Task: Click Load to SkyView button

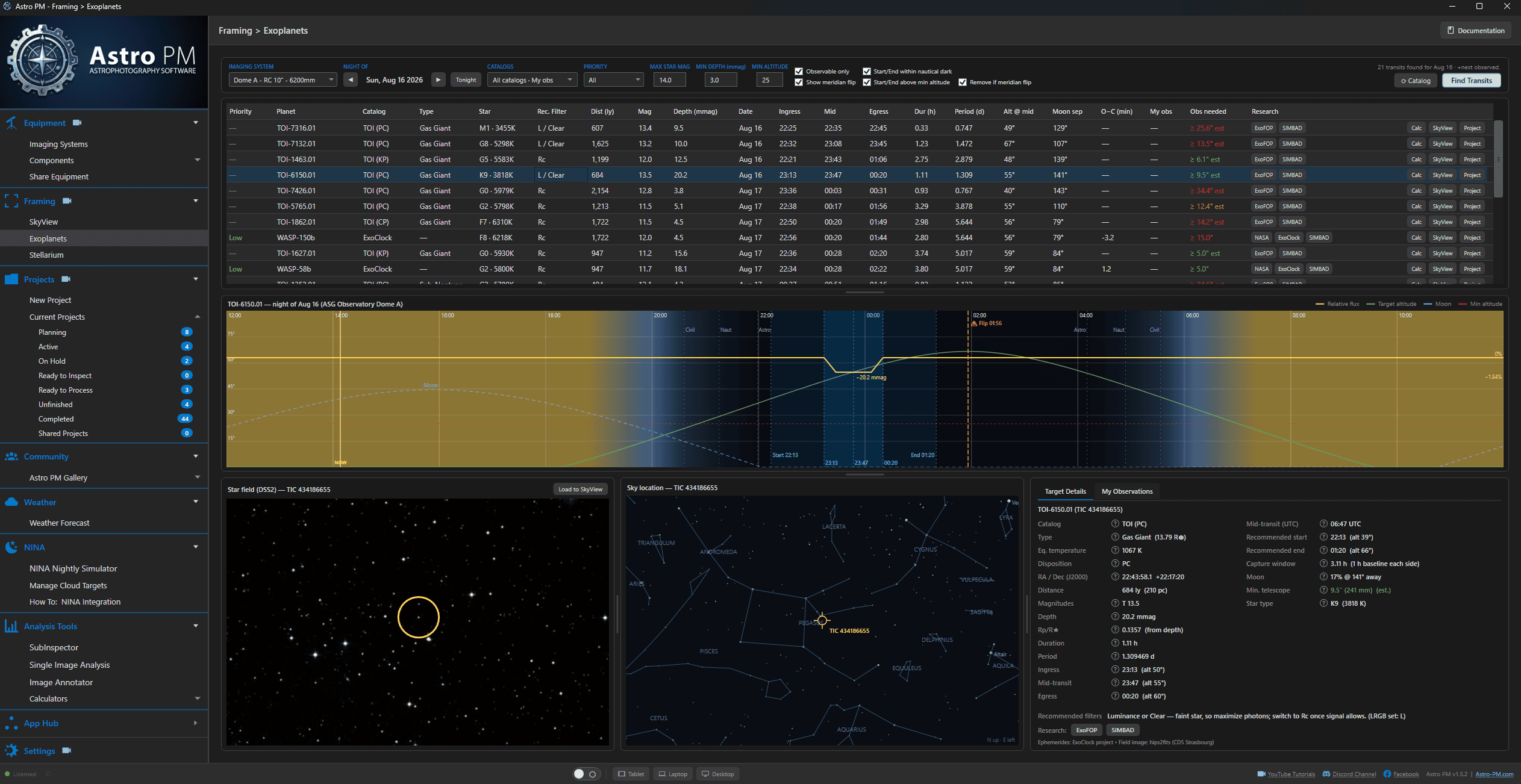Action: 580,490
